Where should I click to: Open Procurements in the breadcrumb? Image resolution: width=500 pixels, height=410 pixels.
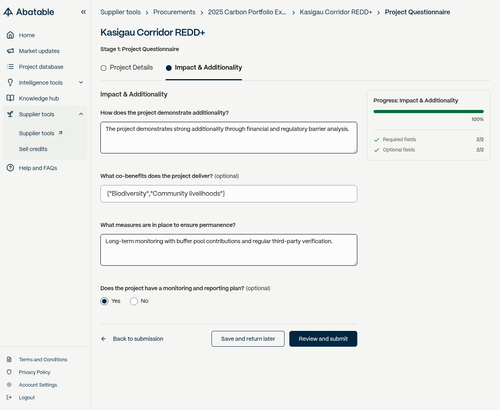tap(174, 12)
